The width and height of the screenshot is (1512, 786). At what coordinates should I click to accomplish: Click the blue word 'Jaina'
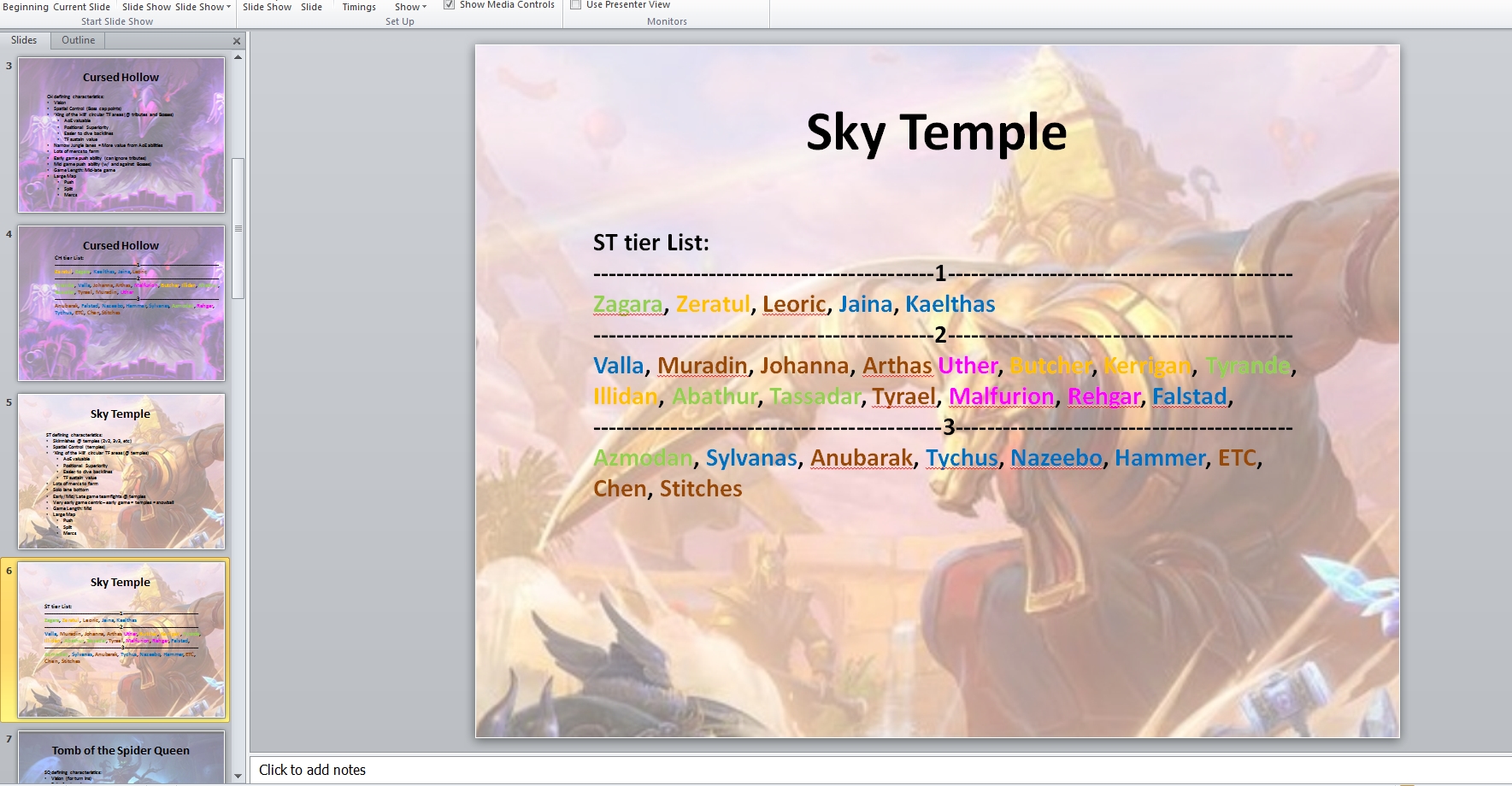coord(866,304)
